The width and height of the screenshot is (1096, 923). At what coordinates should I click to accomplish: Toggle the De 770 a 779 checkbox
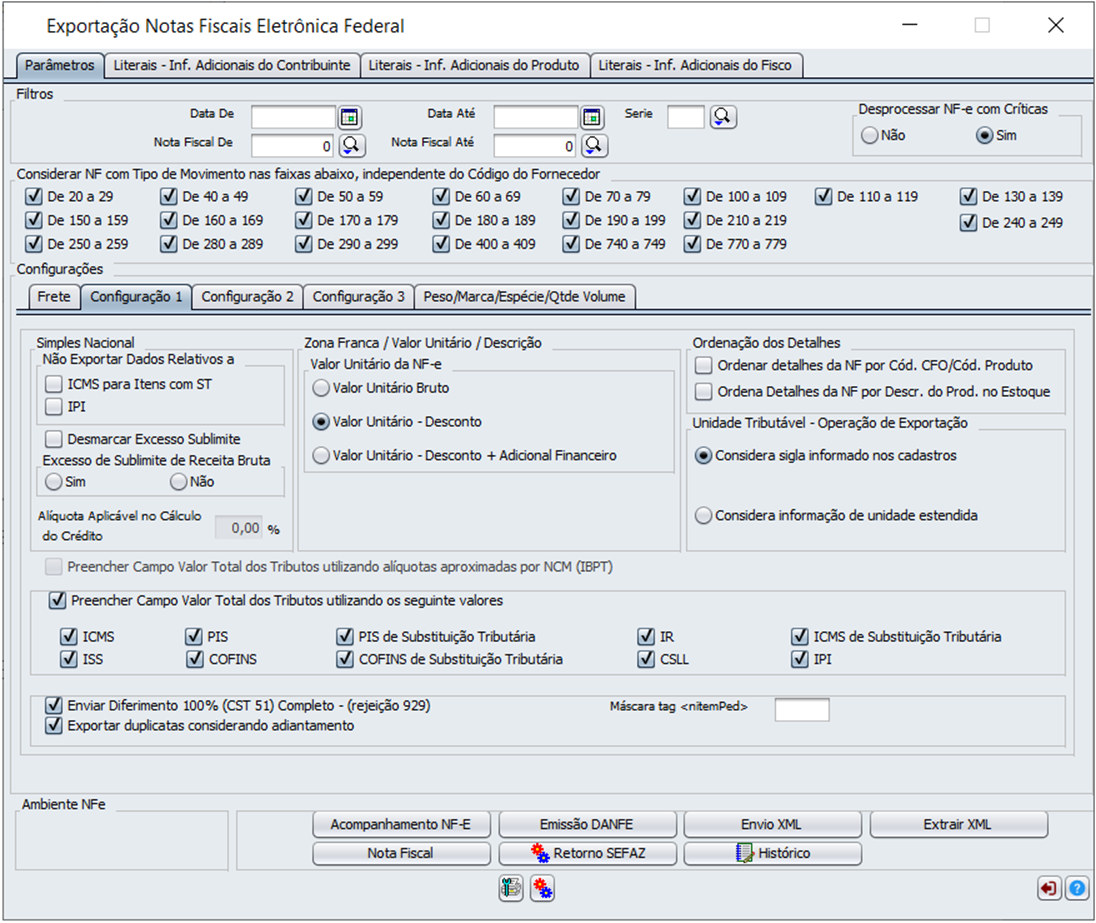[x=692, y=244]
